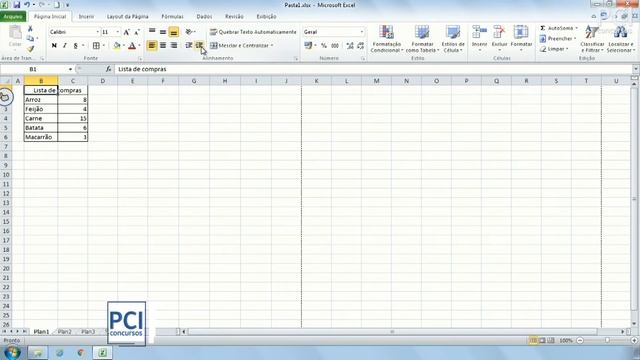
Task: Switch to the Revisão tab
Action: point(234,17)
